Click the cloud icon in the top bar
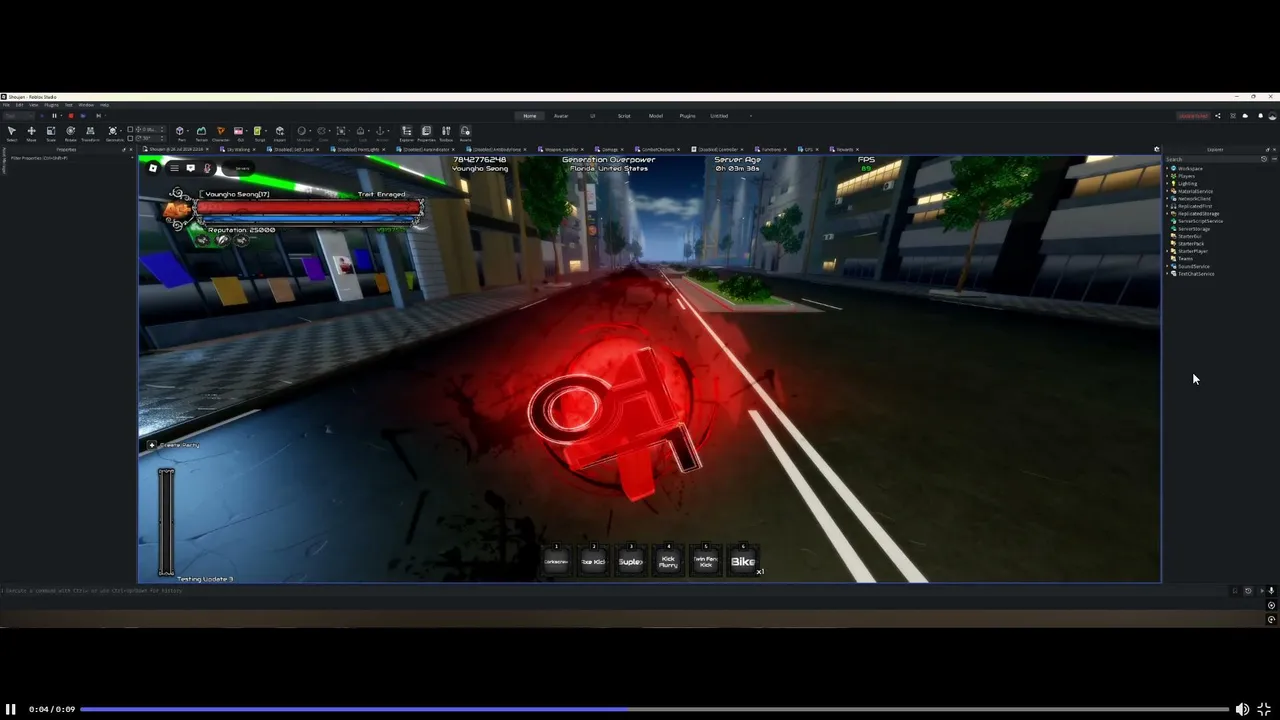The height and width of the screenshot is (720, 1280). click(x=1245, y=116)
